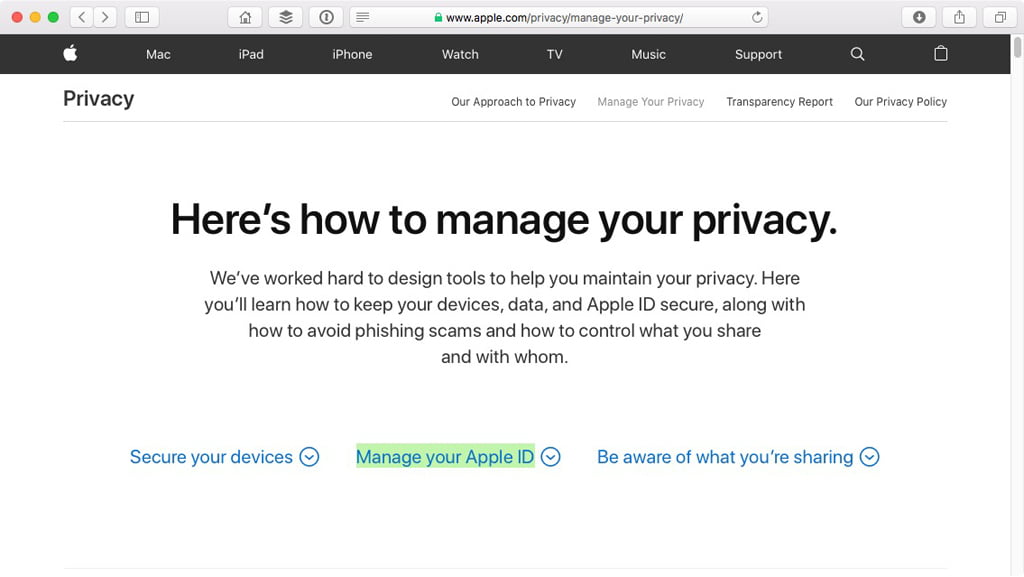Open the Transparency Report tab
This screenshot has width=1024, height=577.
[779, 102]
